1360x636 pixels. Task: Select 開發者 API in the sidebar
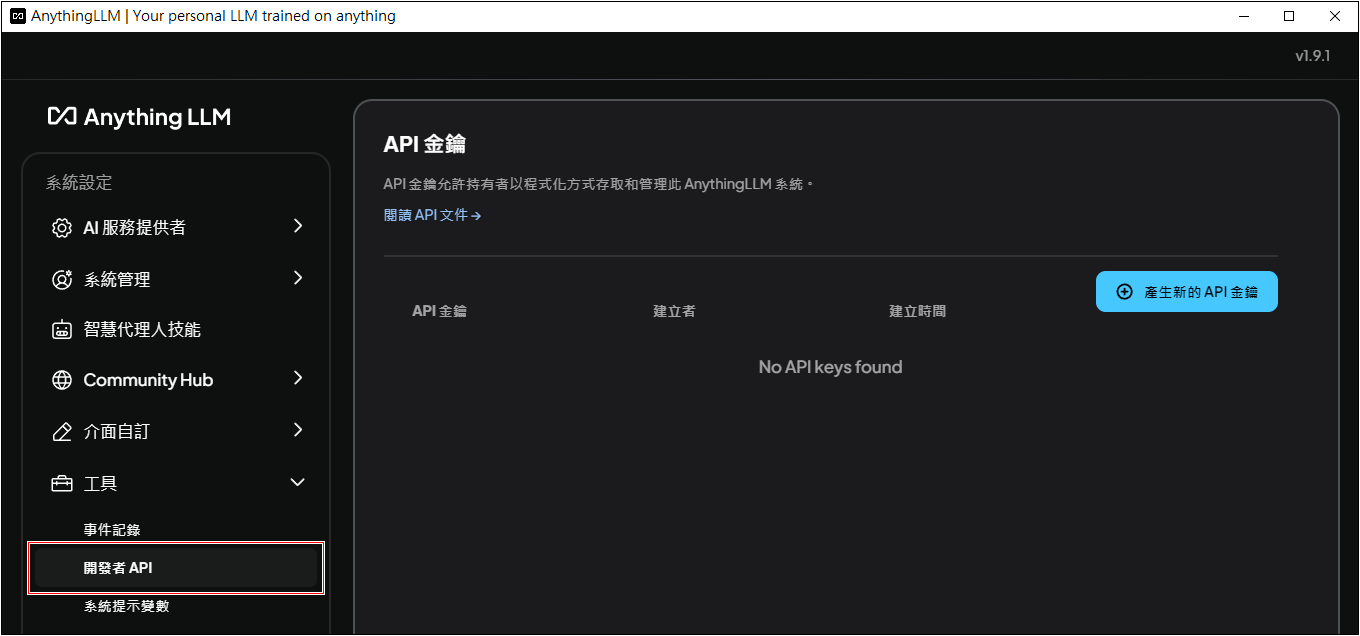coord(118,568)
